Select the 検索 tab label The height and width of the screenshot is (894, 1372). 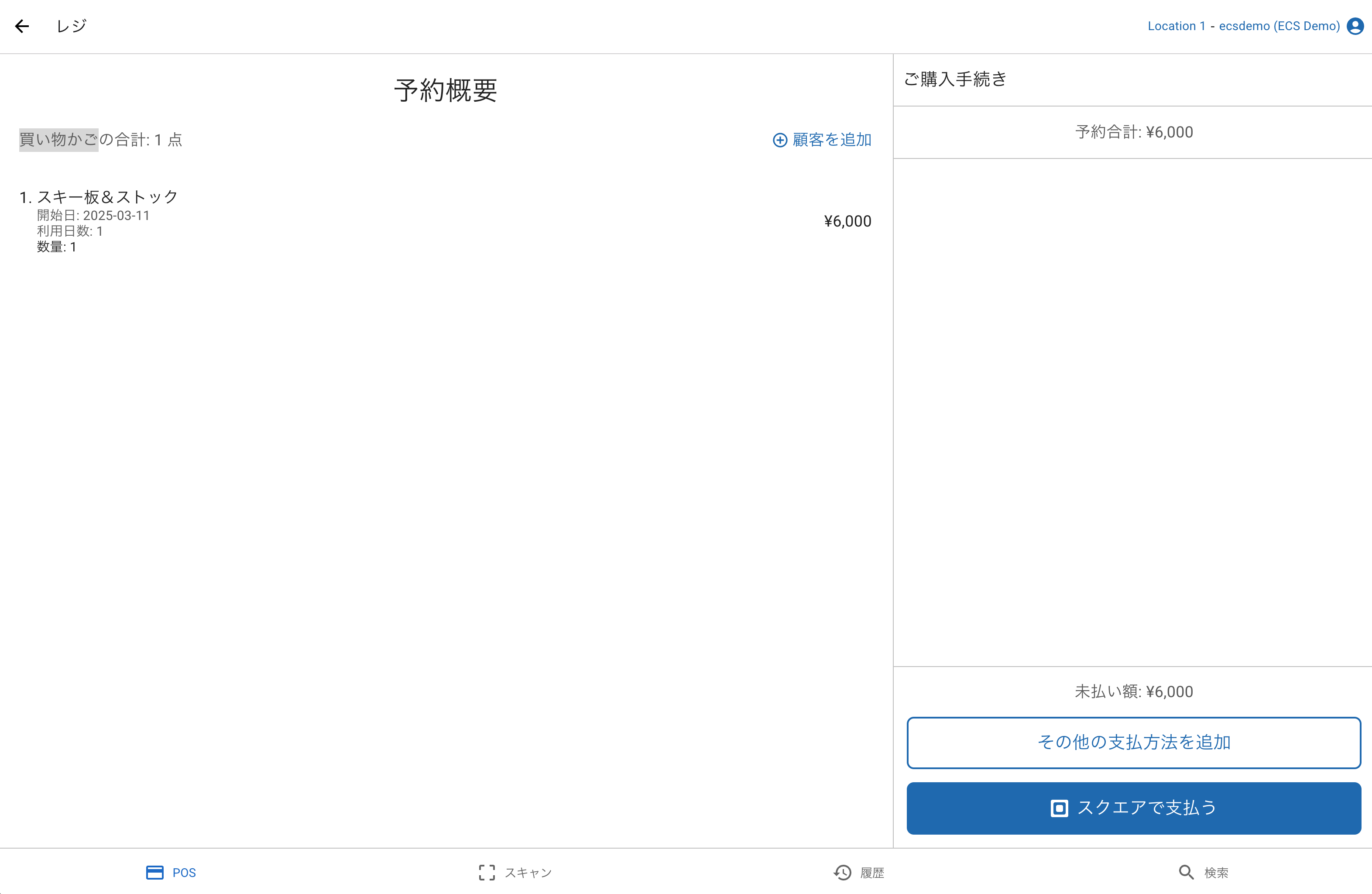tap(1216, 873)
